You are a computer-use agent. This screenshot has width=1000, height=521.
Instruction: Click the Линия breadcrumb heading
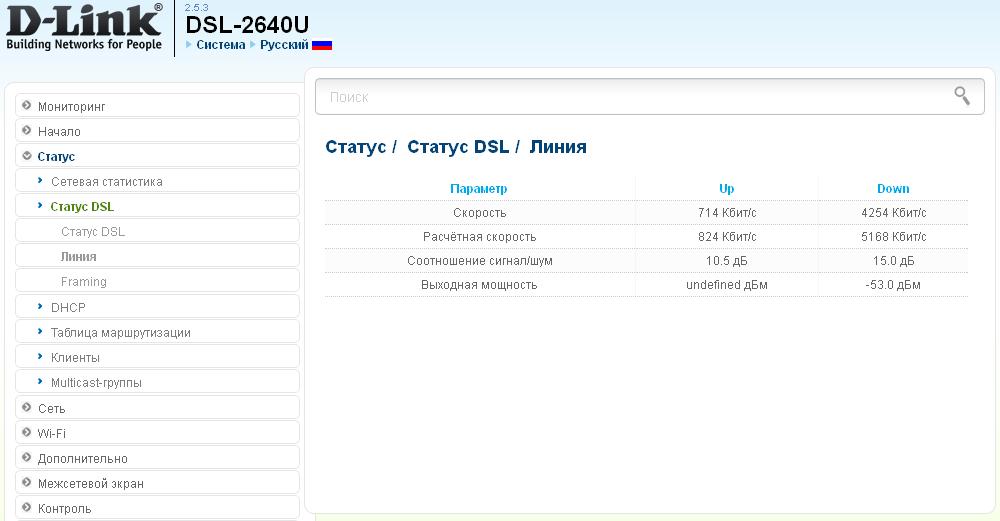pyautogui.click(x=558, y=147)
